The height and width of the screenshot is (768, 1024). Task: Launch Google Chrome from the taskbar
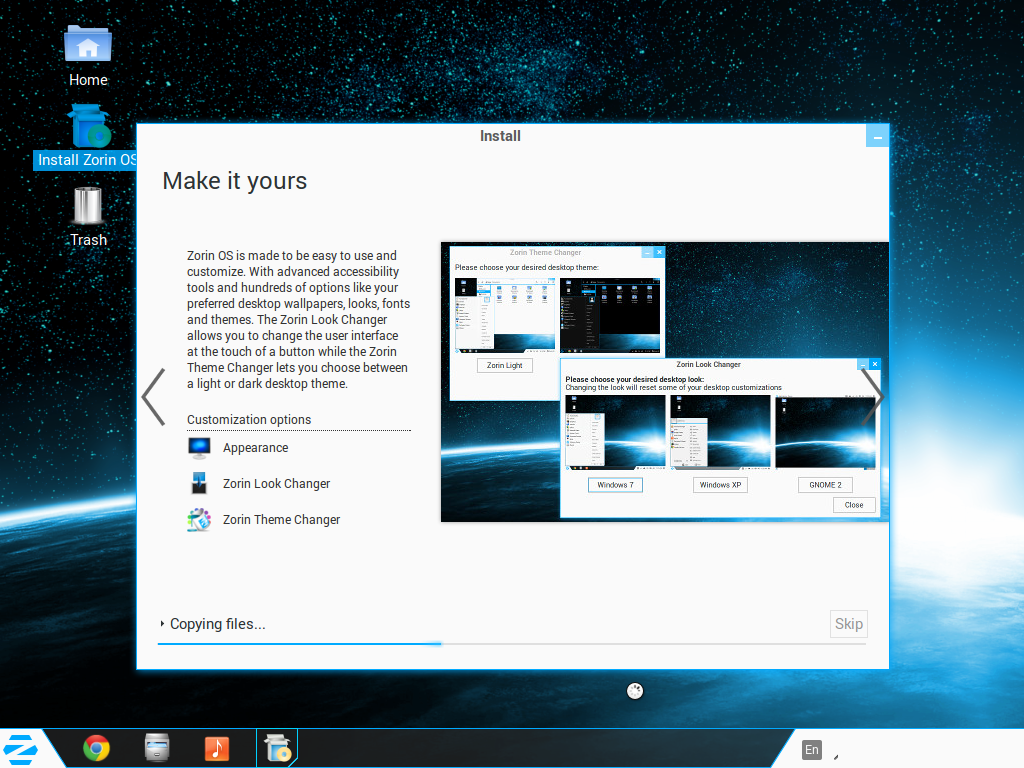pyautogui.click(x=97, y=748)
